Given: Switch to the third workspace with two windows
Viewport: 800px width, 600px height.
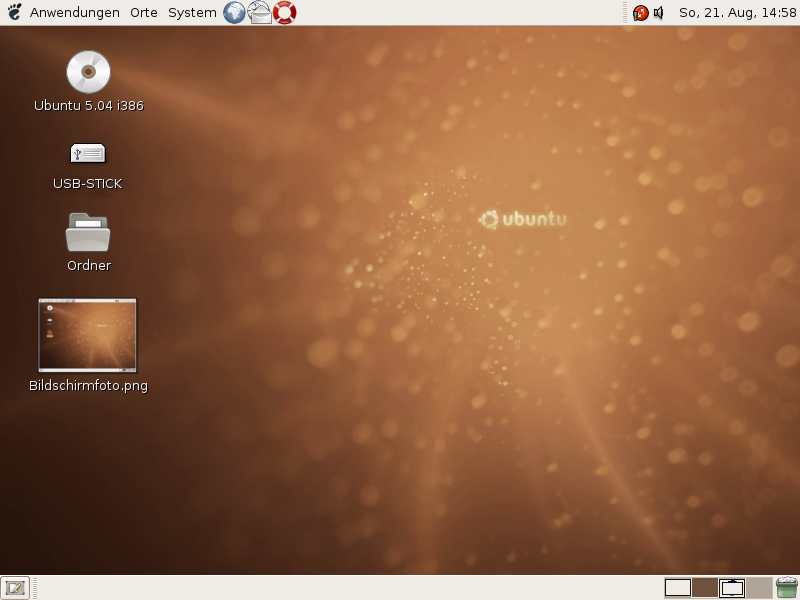Looking at the screenshot, I should tap(732, 588).
